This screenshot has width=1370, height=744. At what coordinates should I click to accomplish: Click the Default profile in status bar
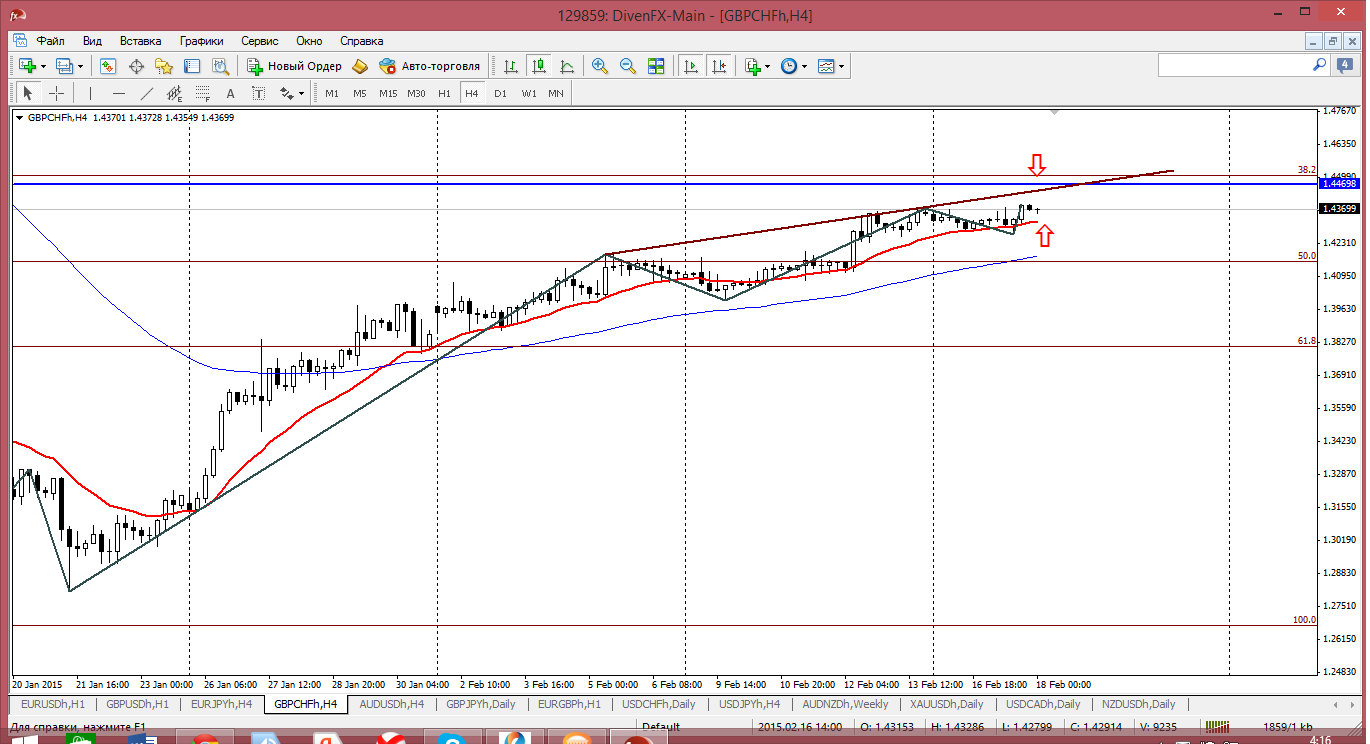pyautogui.click(x=661, y=727)
